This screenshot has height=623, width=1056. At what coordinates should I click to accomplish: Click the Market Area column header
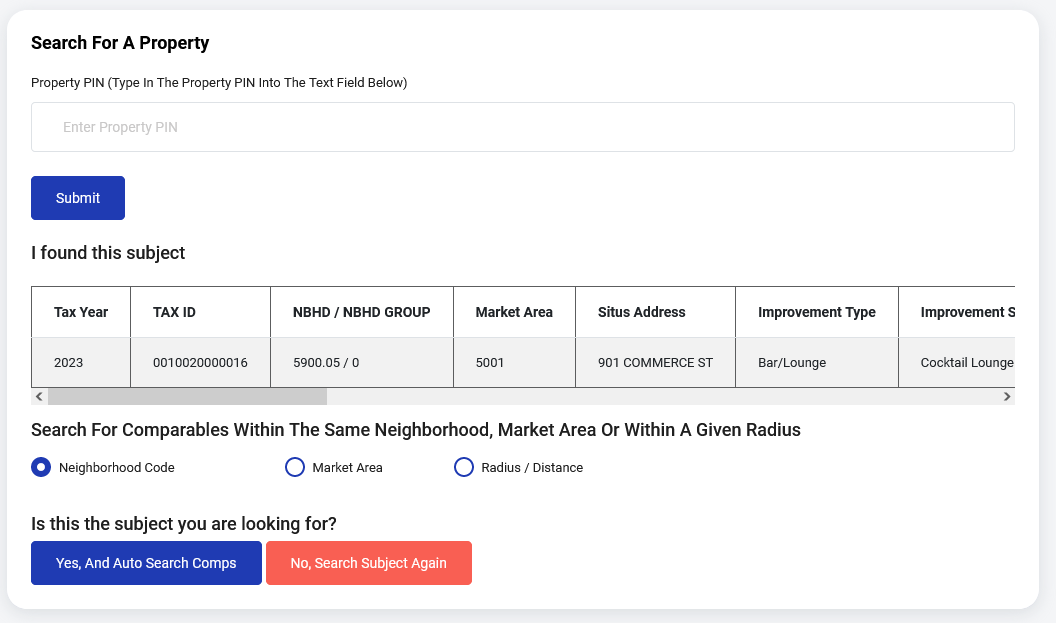[x=514, y=312]
